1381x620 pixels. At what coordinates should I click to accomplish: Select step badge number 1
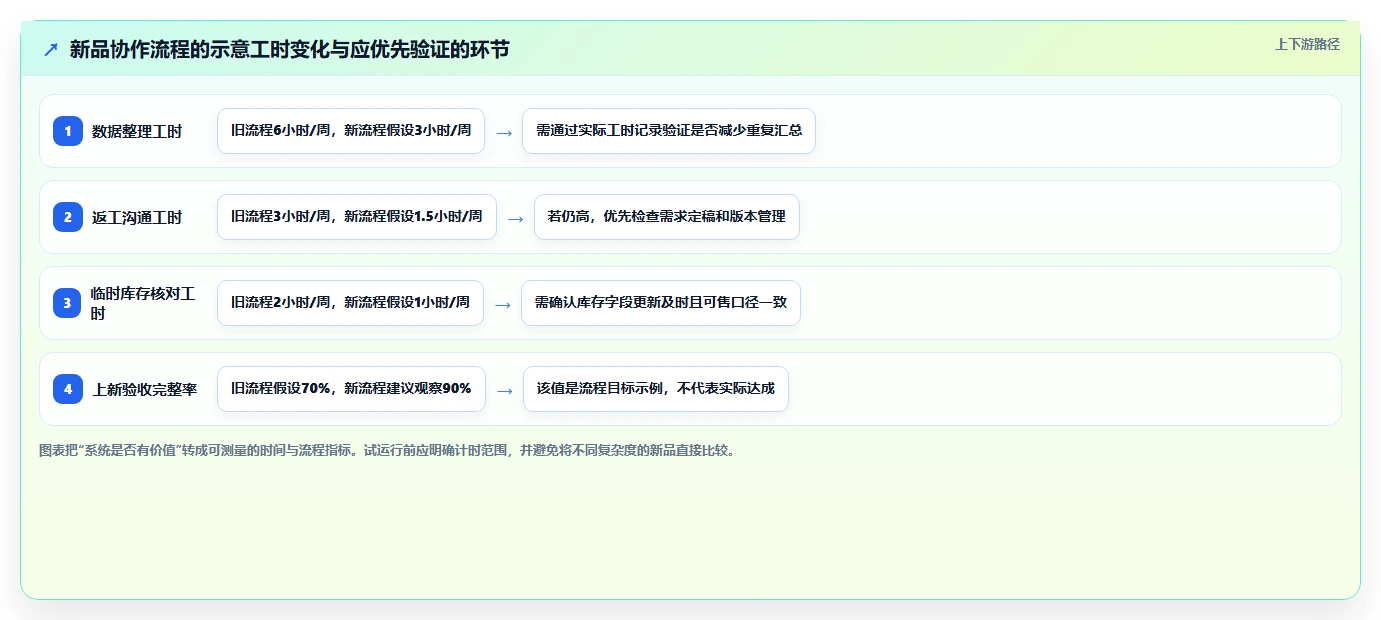[68, 131]
